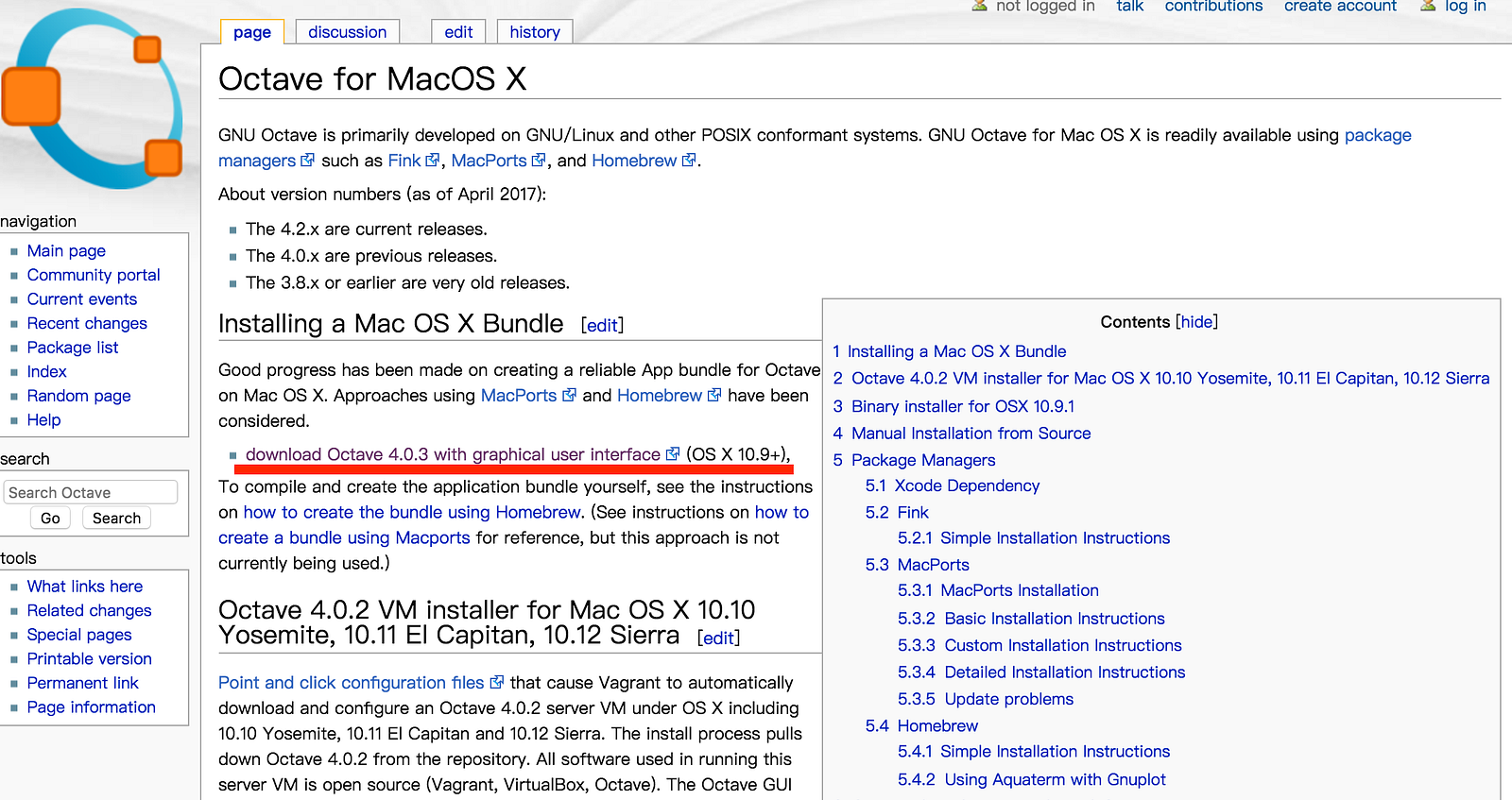
Task: Go to 'Main page' in the navigation
Action: pos(66,250)
